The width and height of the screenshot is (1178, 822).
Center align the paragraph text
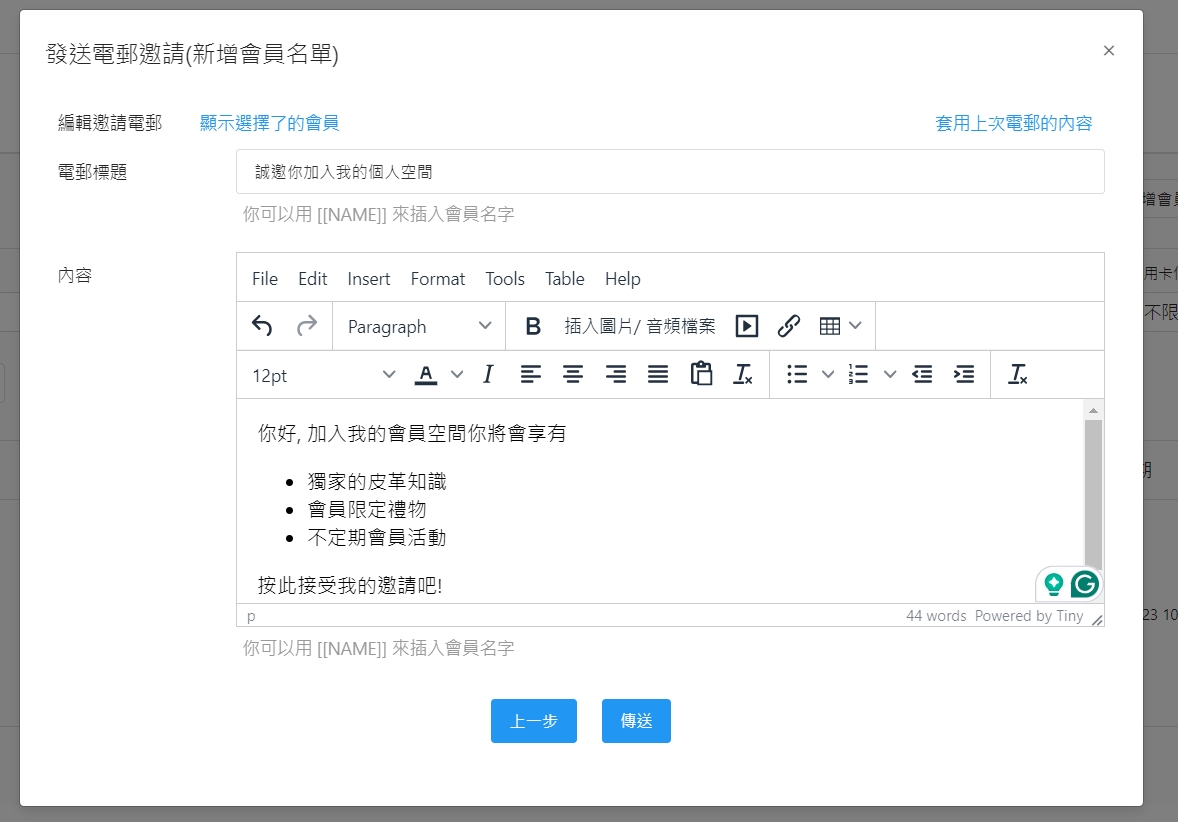pos(572,375)
